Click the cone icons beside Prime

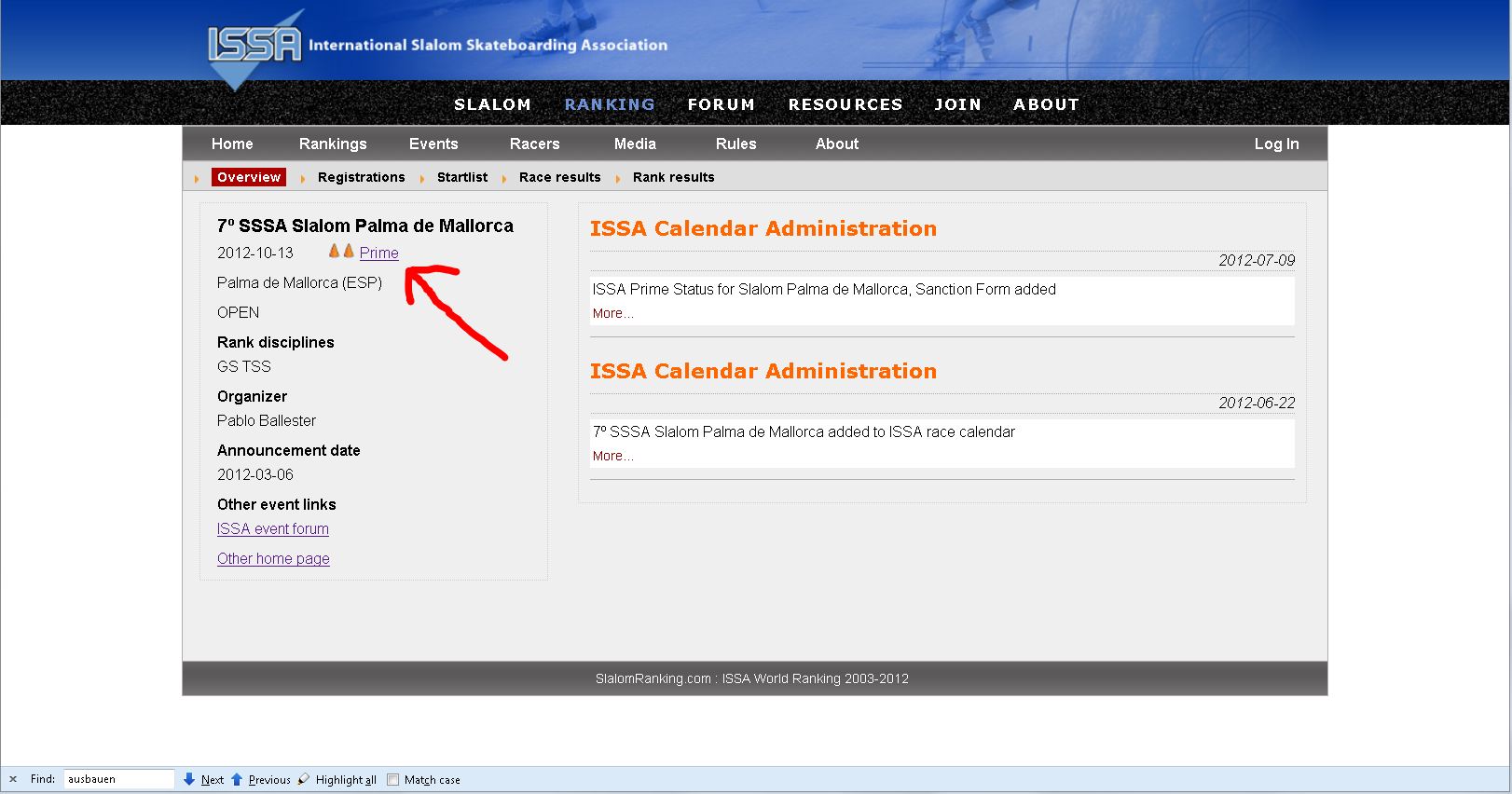(x=341, y=252)
